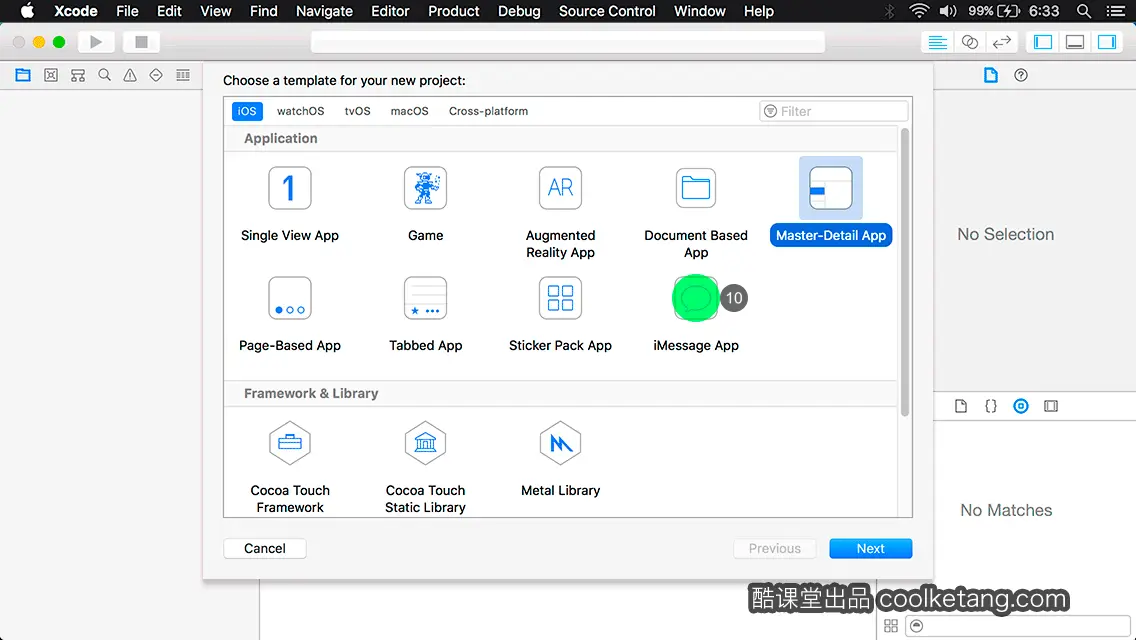
Task: Select the Tabbed App template
Action: (x=425, y=314)
